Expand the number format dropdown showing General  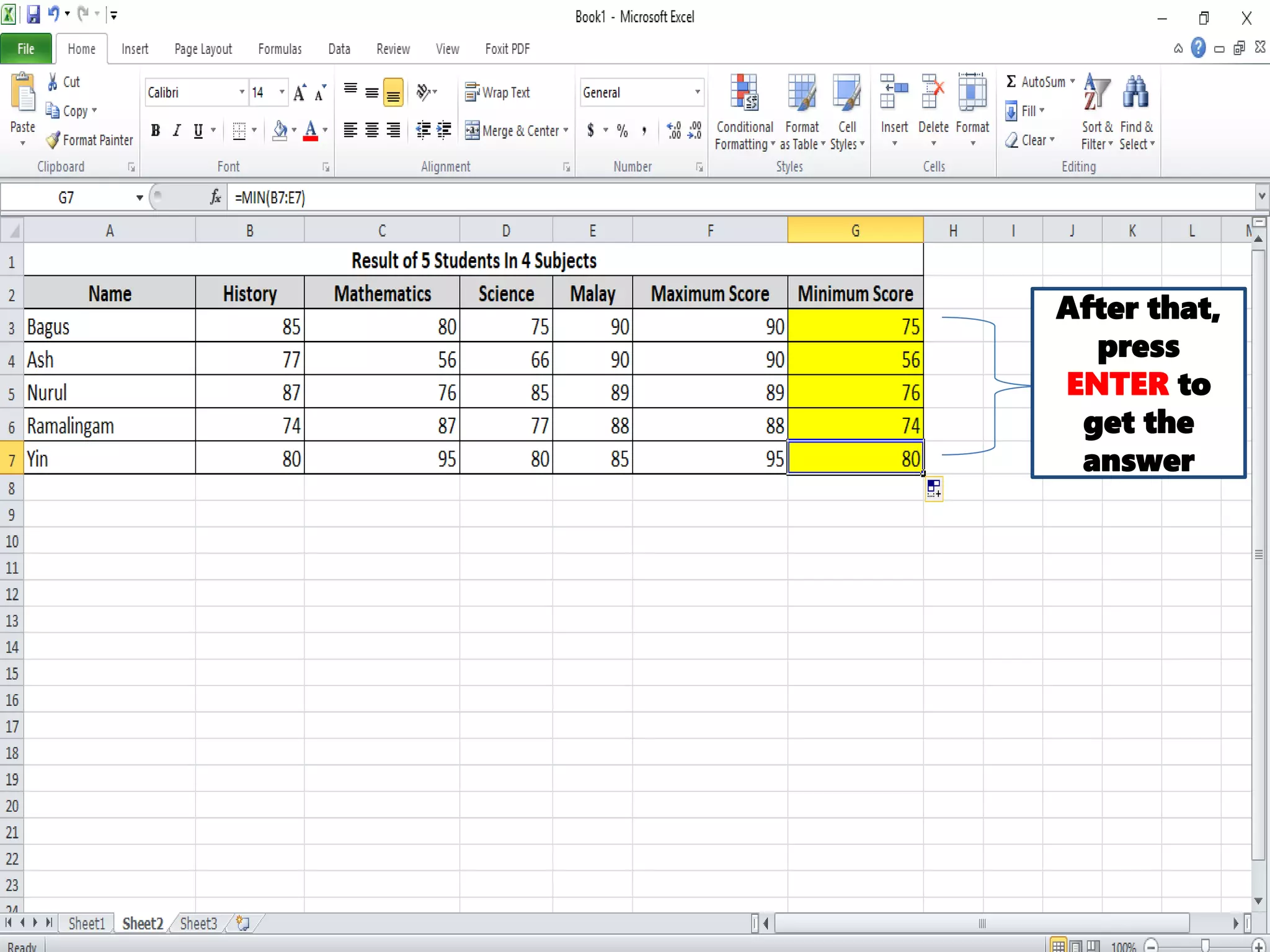(698, 92)
